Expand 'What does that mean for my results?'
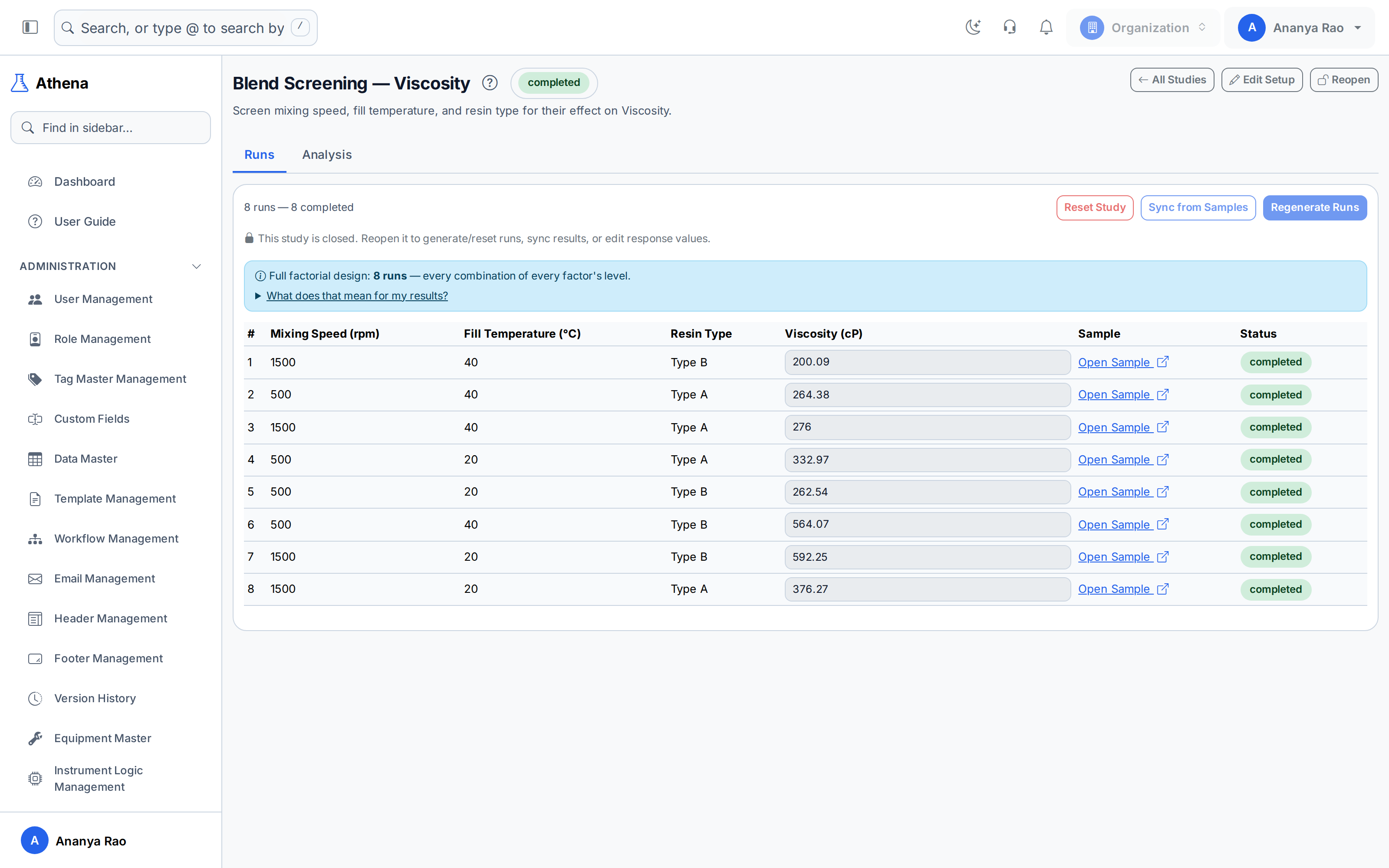This screenshot has height=868, width=1389. [356, 296]
